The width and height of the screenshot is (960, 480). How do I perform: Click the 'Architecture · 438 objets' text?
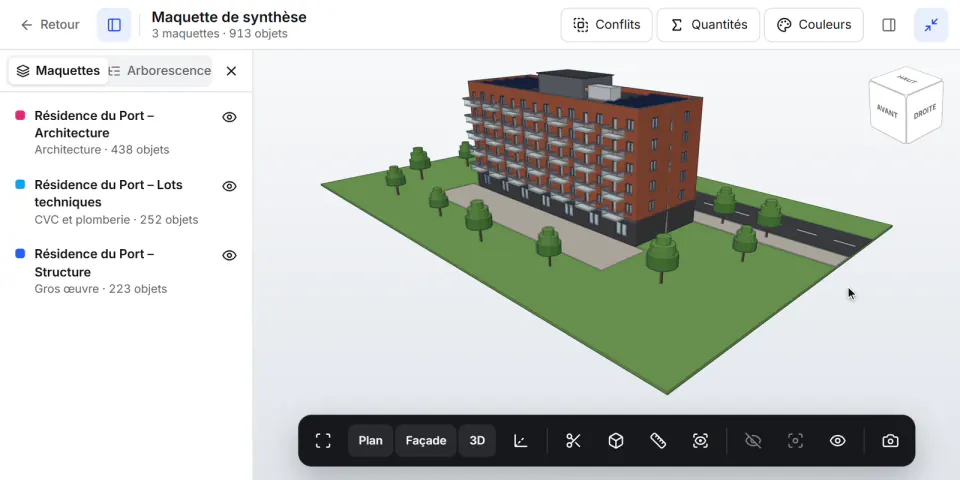click(x=102, y=150)
